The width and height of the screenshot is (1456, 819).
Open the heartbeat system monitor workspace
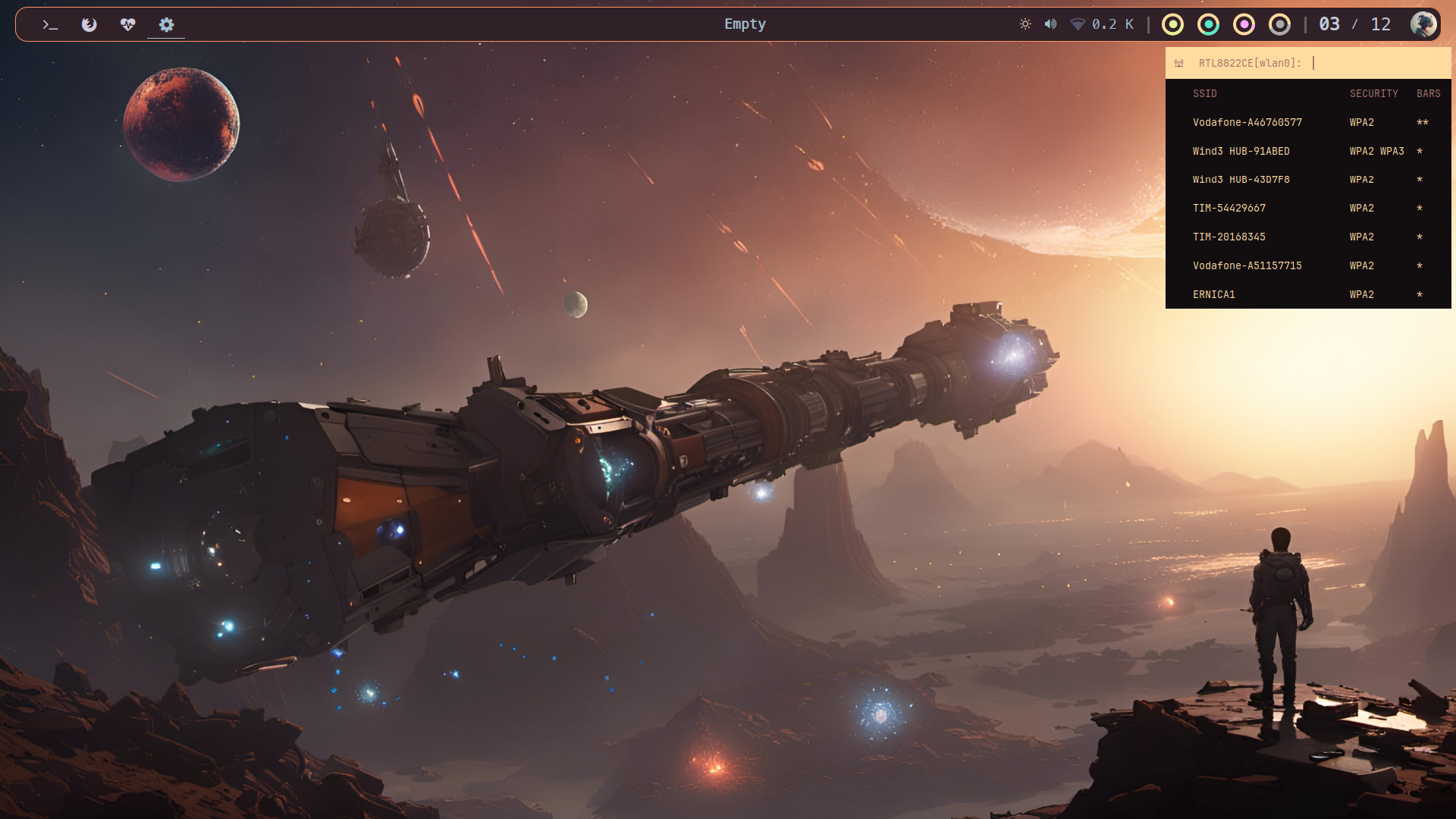point(127,25)
